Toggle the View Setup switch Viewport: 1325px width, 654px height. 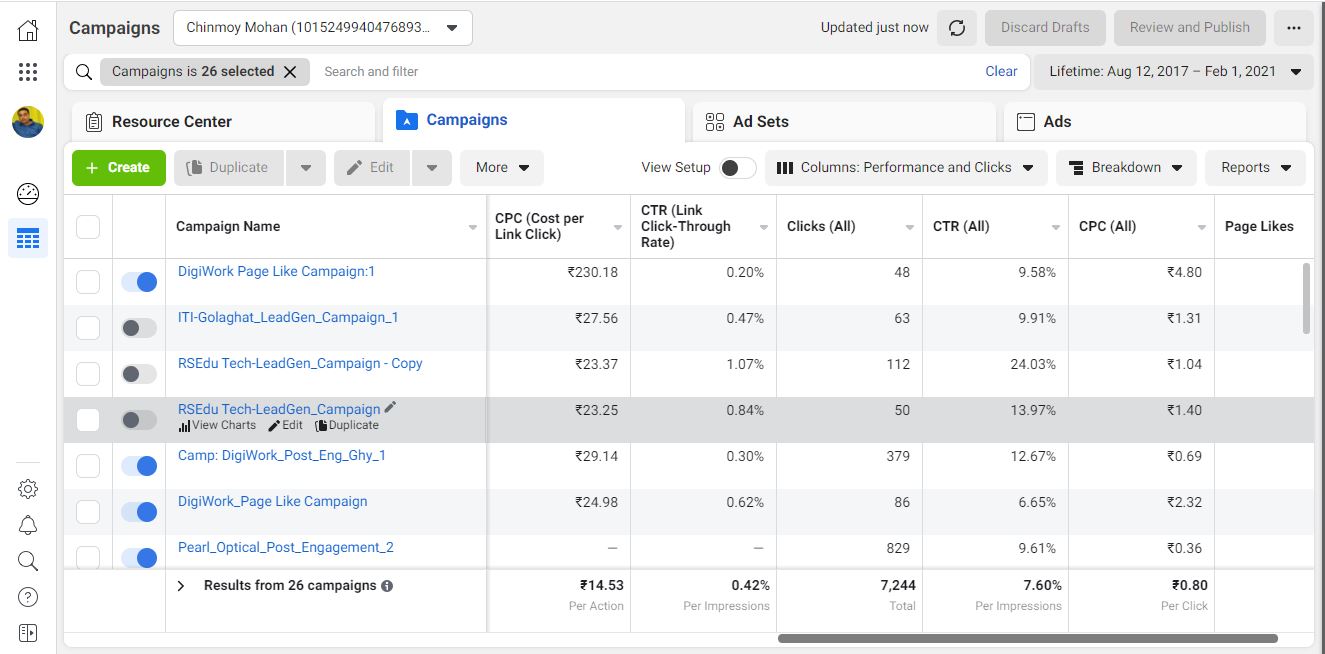738,168
